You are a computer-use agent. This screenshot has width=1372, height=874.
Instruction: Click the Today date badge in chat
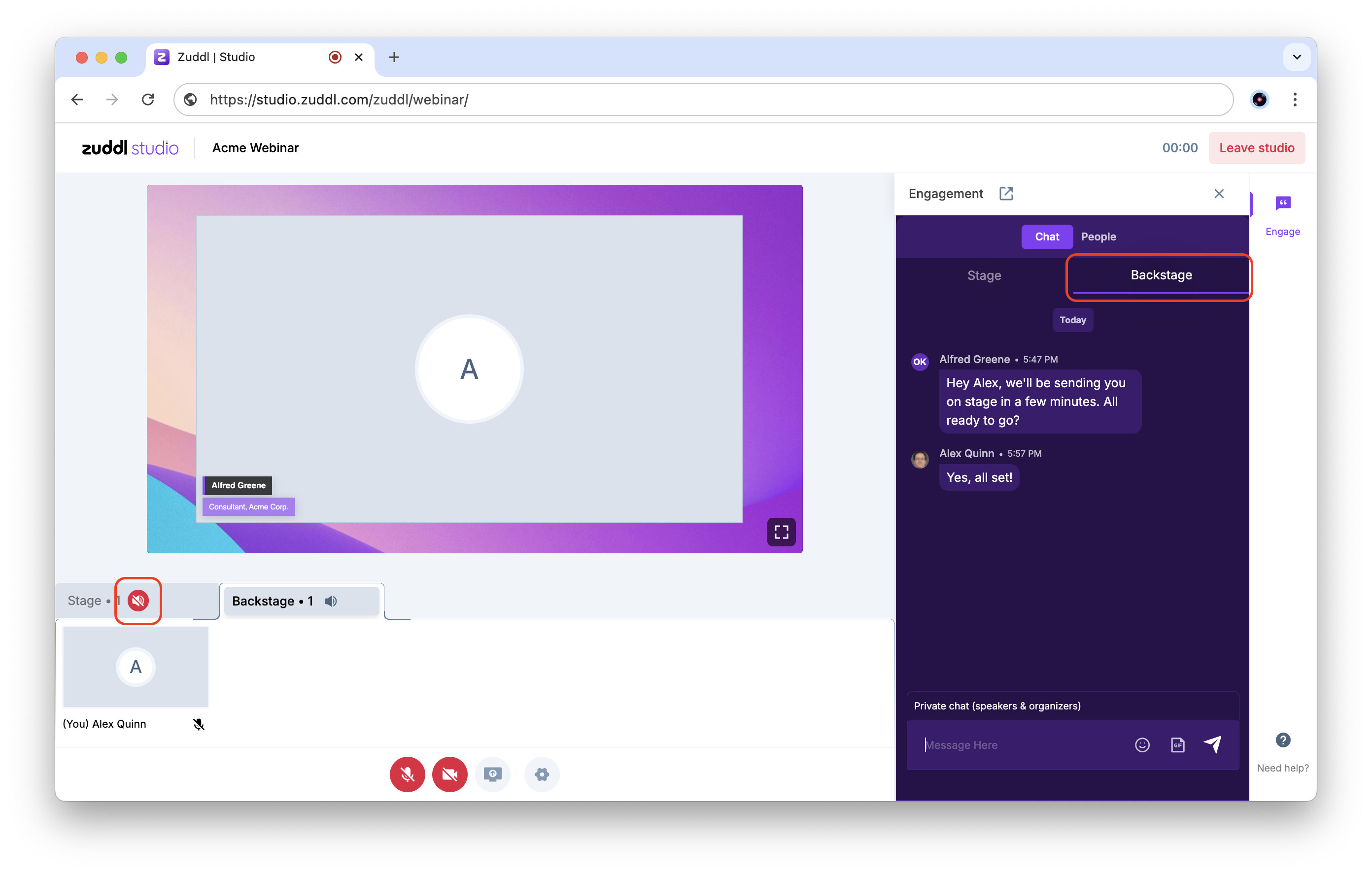pyautogui.click(x=1072, y=320)
